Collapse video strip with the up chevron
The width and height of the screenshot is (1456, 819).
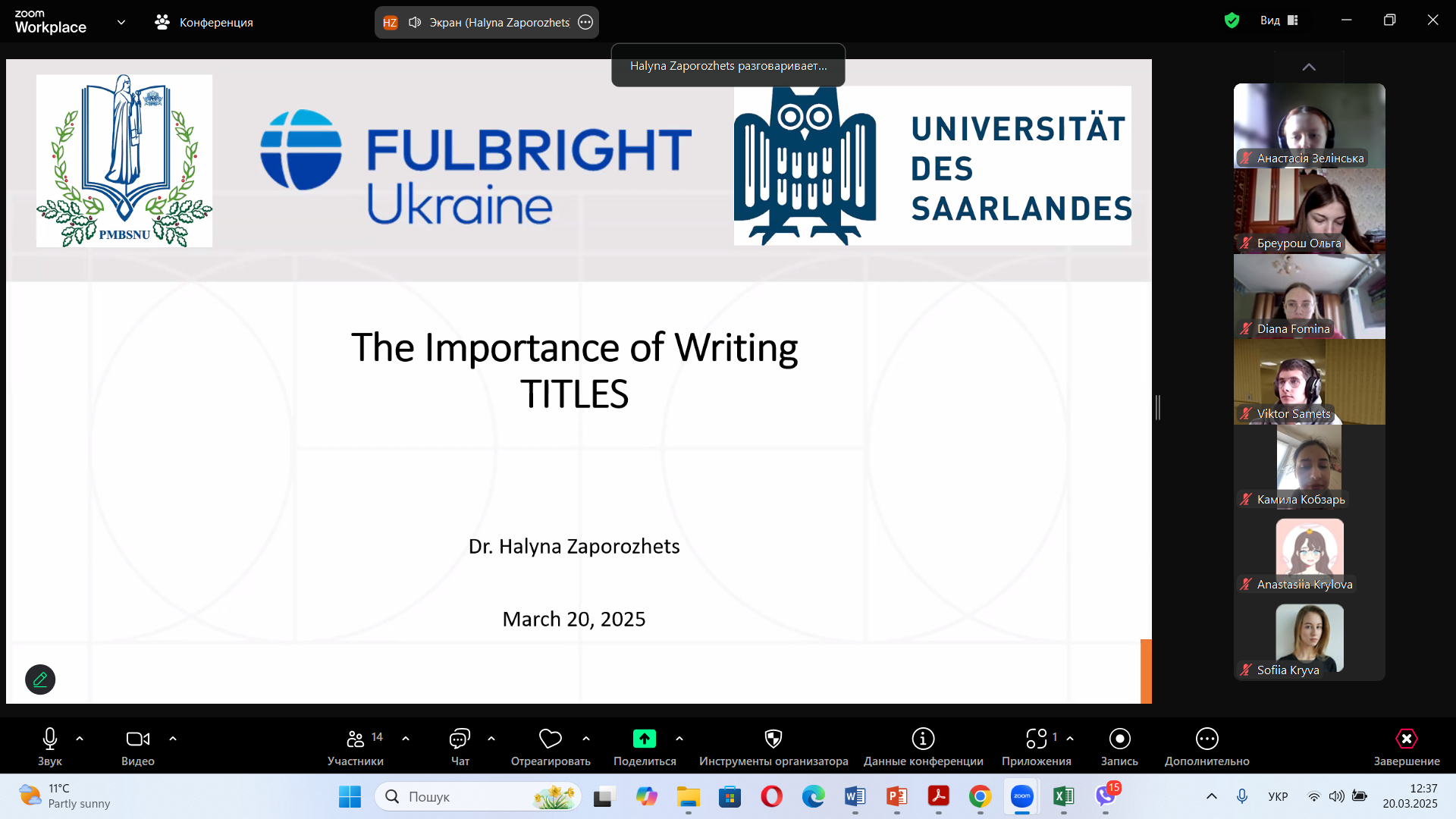[x=1309, y=67]
